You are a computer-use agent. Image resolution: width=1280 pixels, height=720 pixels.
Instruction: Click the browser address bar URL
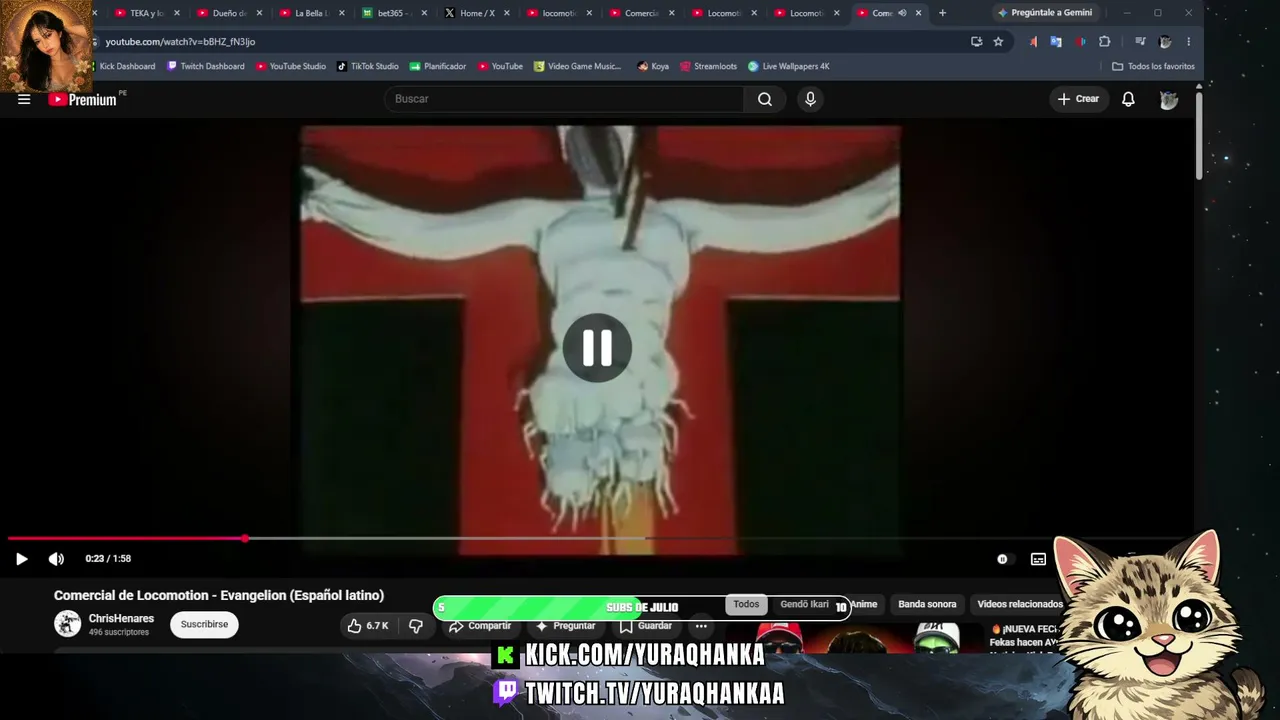181,42
